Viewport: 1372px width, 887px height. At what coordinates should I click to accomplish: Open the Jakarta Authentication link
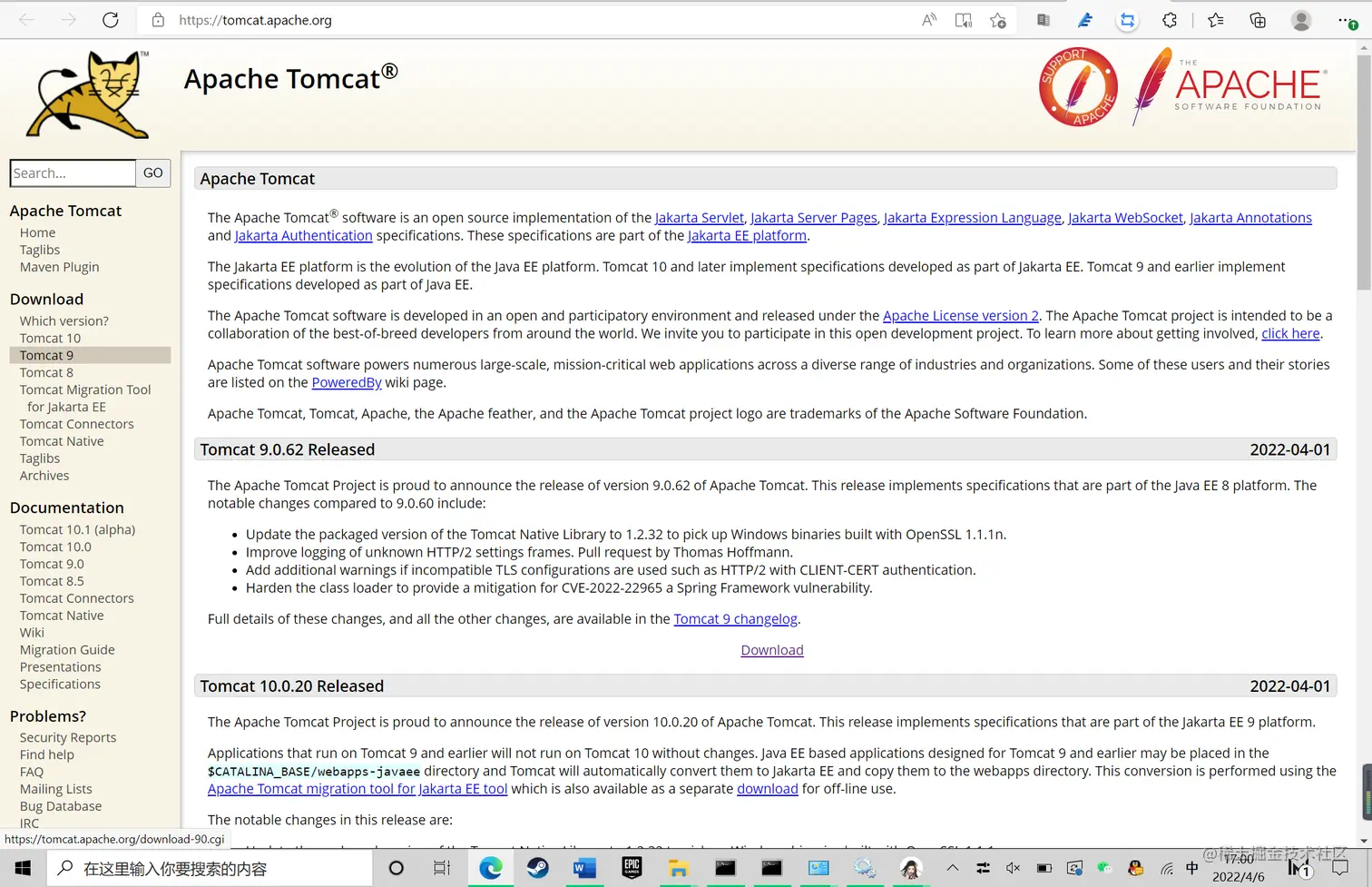coord(303,236)
